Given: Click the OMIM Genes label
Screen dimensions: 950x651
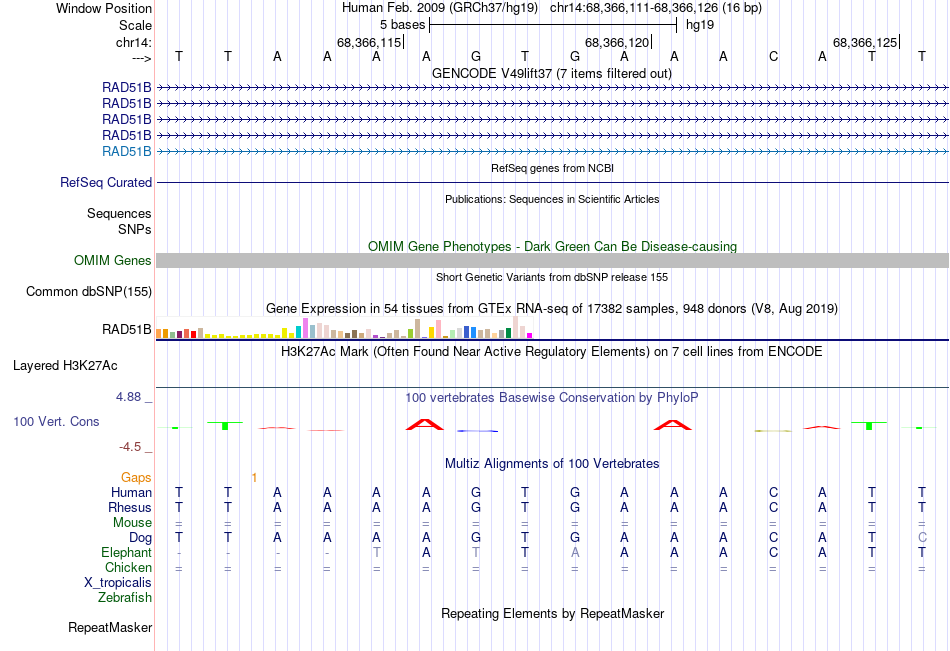Looking at the screenshot, I should point(113,261).
